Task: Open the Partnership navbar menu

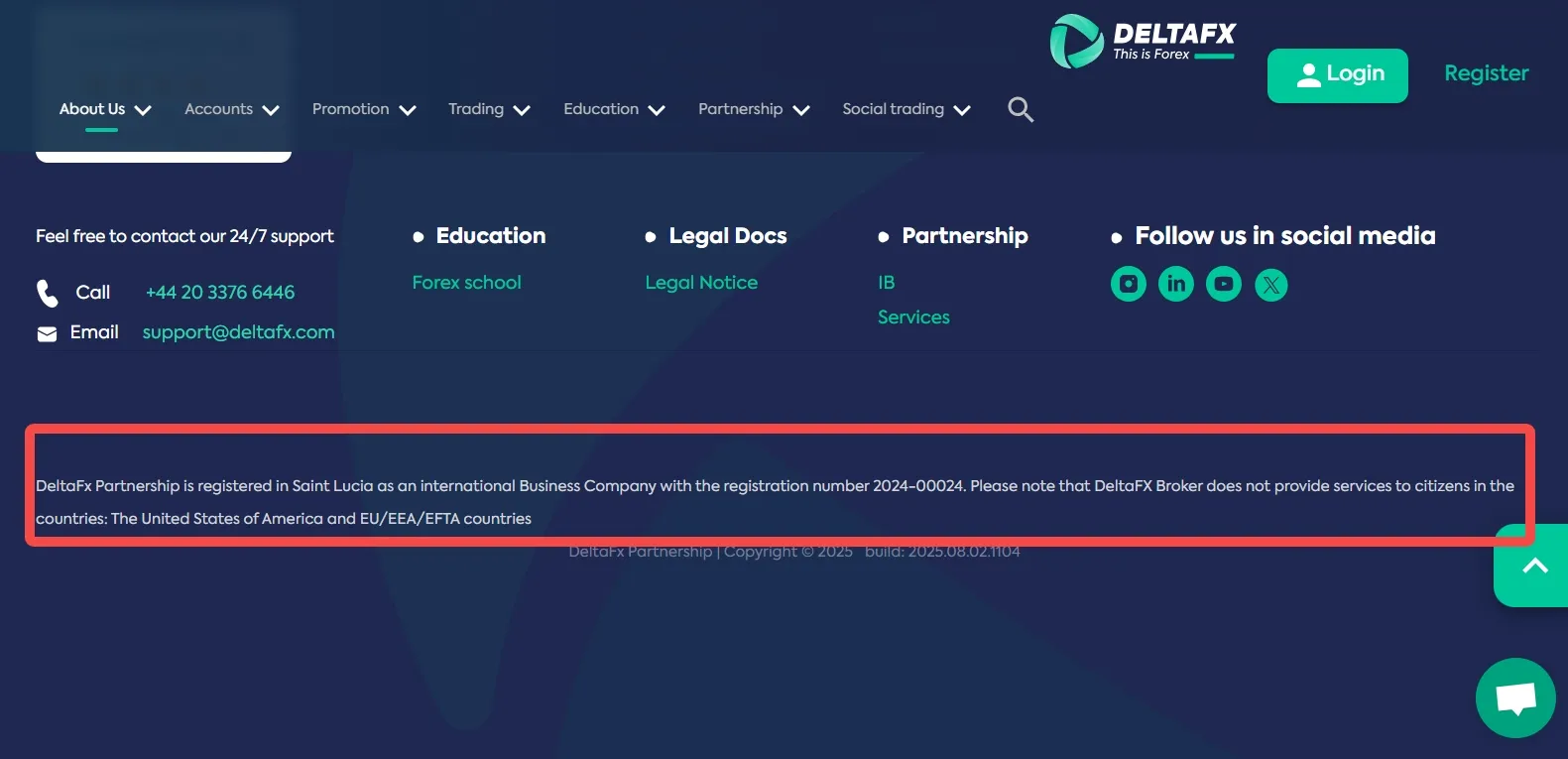Action: pyautogui.click(x=754, y=109)
